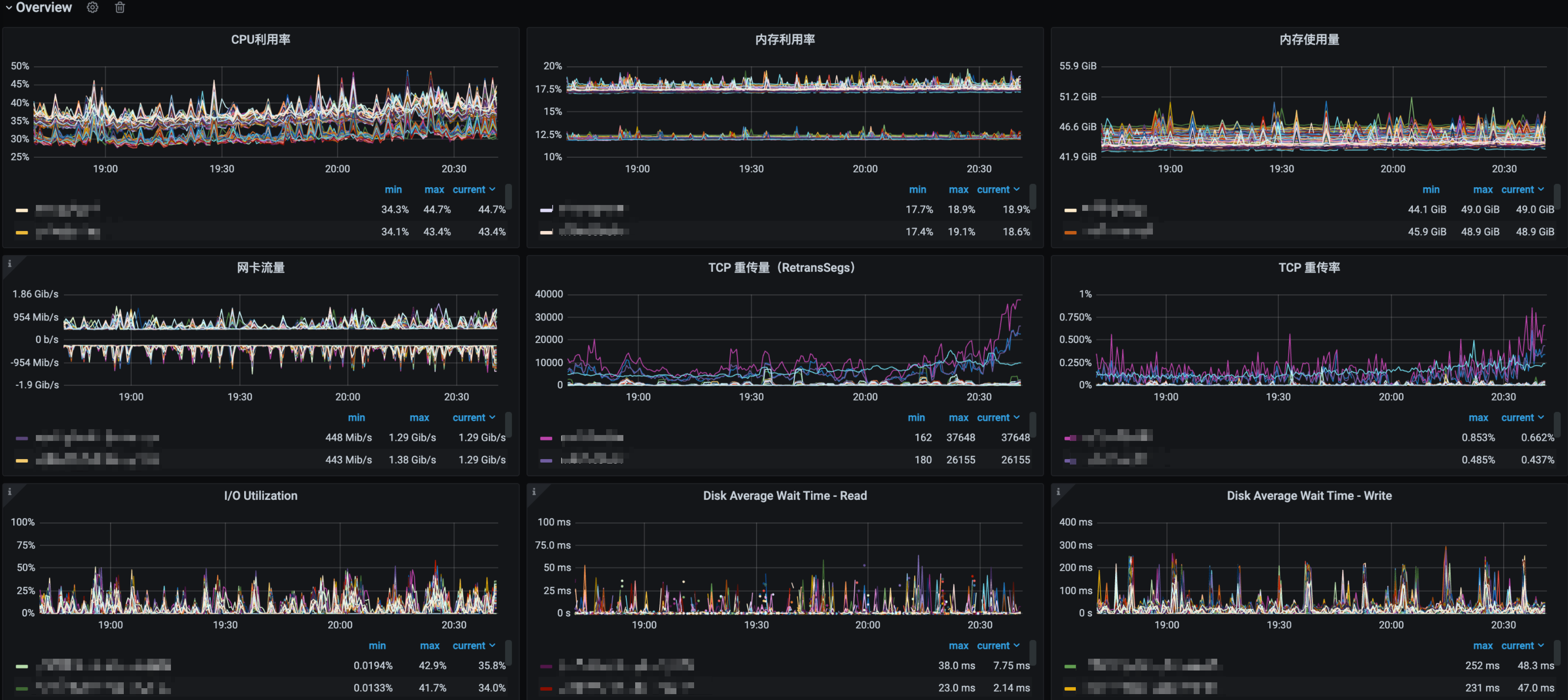Sort 网卡流量 legend by min column
1568x700 pixels.
356,417
